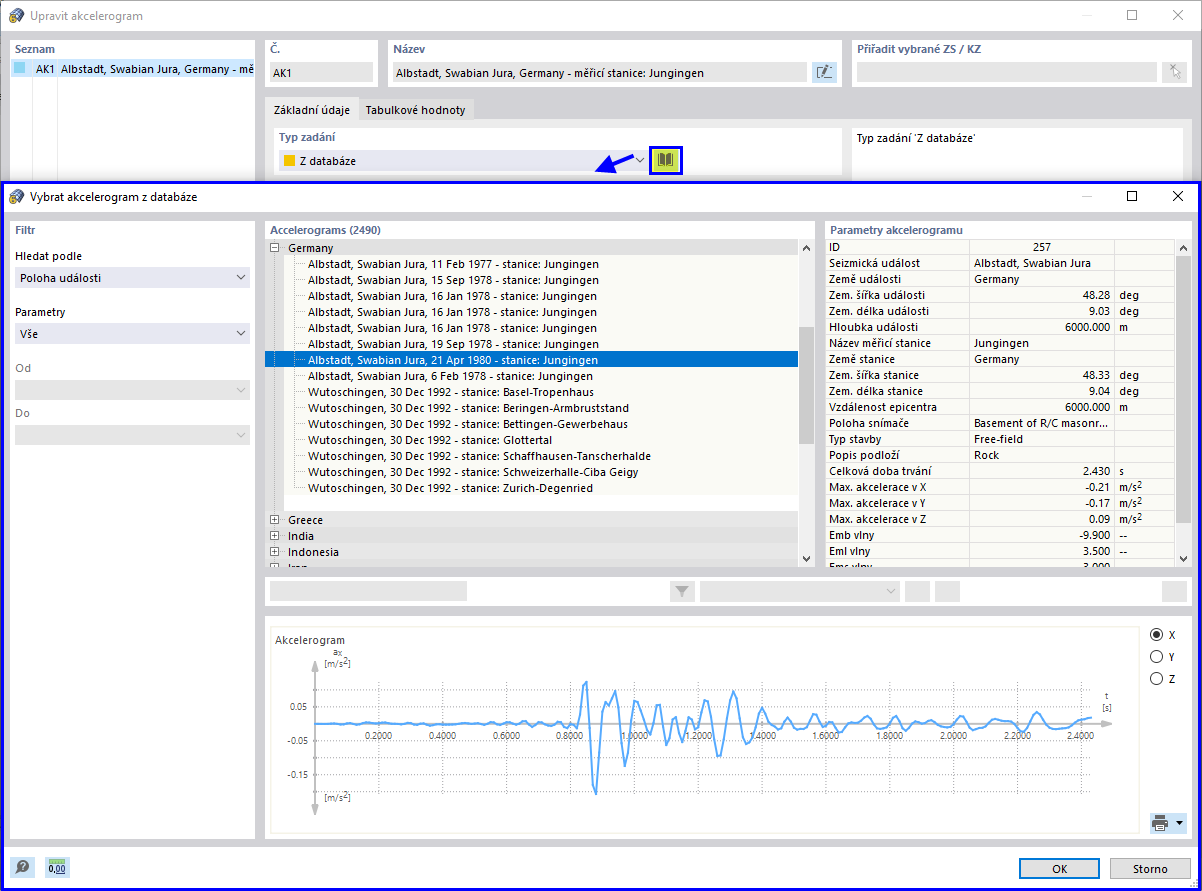The image size is (1202, 891).
Task: Click the edit name icon beside Název
Action: click(x=824, y=72)
